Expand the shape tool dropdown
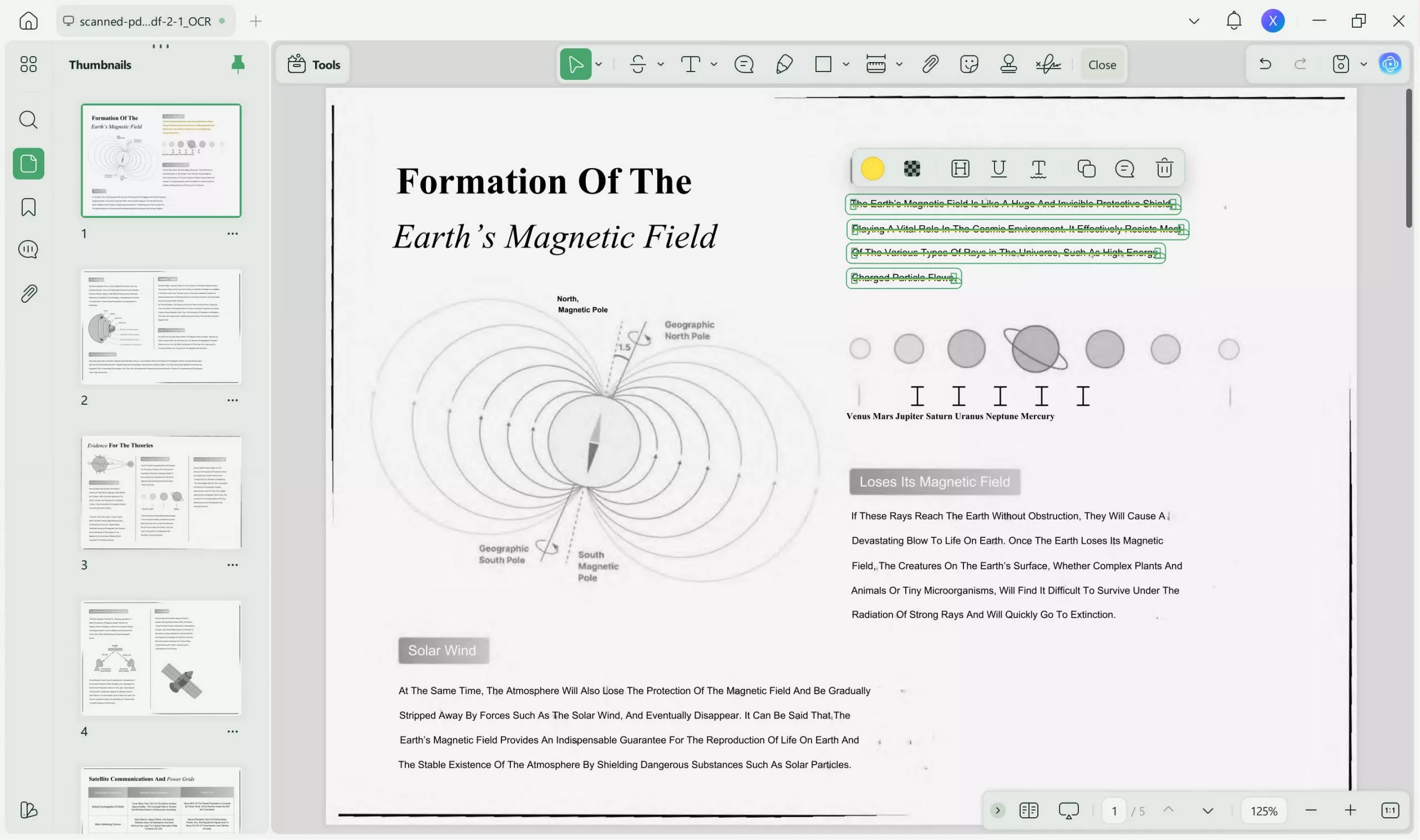This screenshot has height=840, width=1420. coord(845,64)
